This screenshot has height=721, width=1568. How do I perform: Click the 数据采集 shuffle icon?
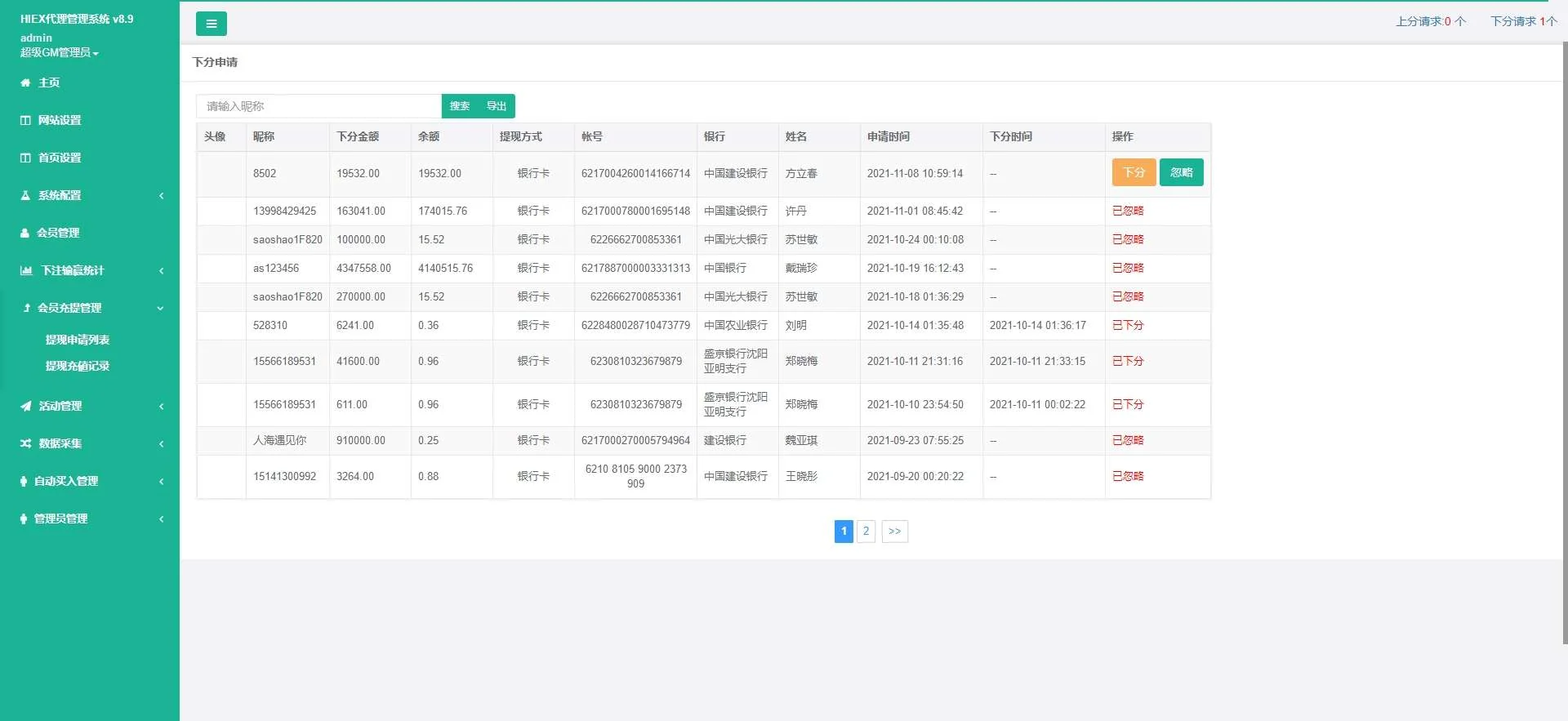[26, 443]
